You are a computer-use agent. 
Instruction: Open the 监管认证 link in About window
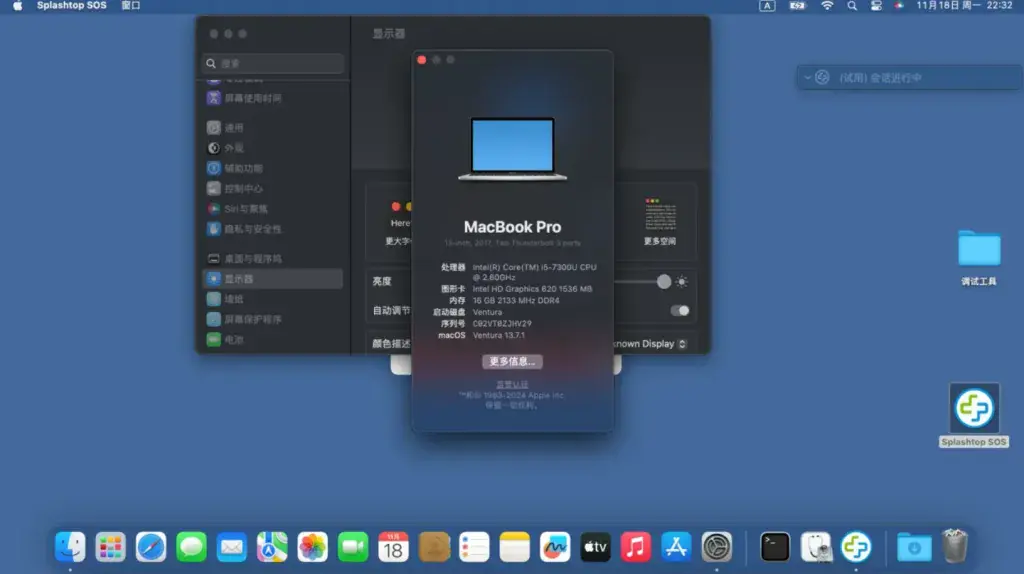(512, 385)
